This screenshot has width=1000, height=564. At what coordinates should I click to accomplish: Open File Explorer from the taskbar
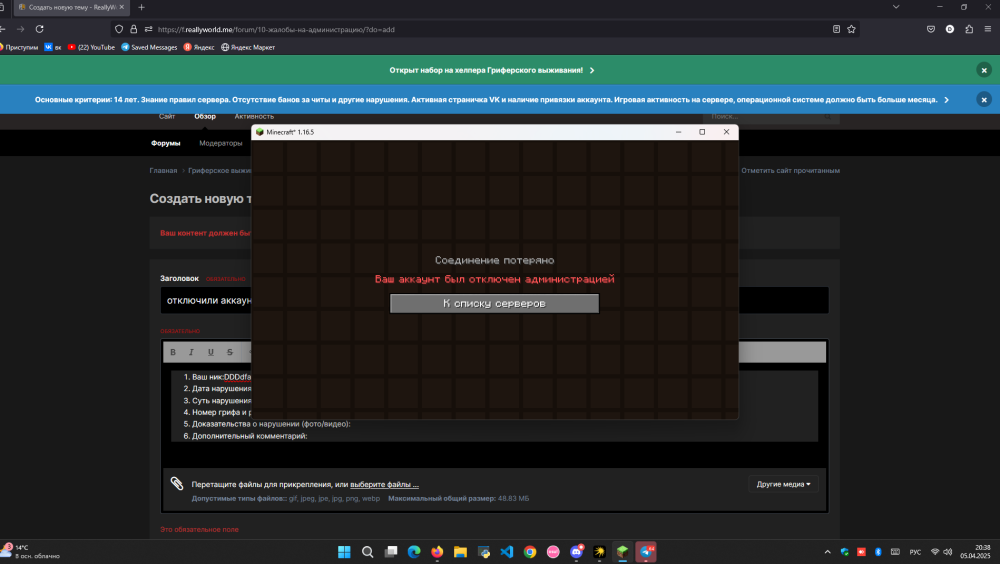tap(460, 552)
